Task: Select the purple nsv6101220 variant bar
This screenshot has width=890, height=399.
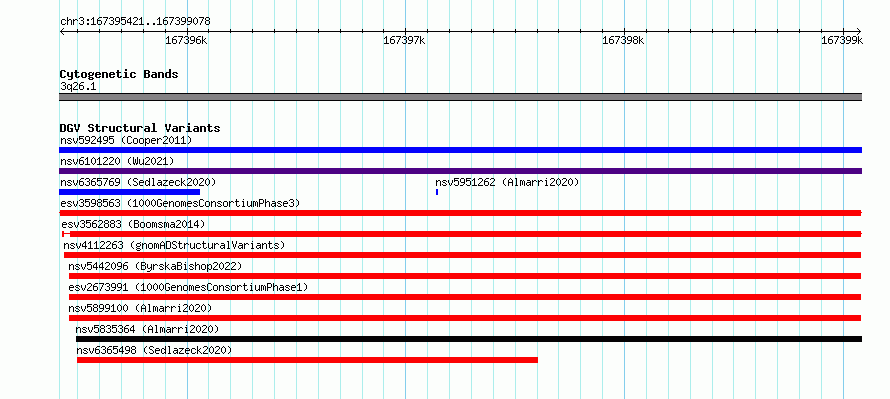Action: (x=460, y=171)
